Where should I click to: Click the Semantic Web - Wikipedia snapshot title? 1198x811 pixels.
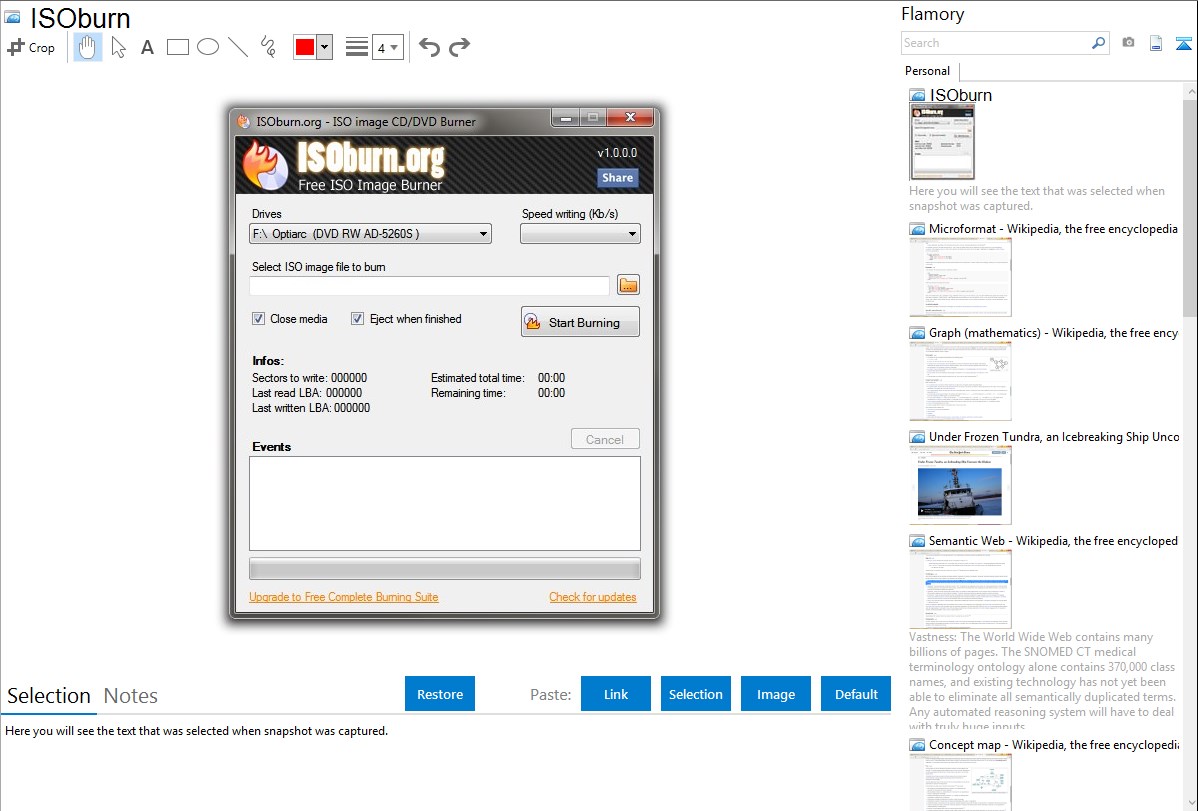pos(1053,540)
